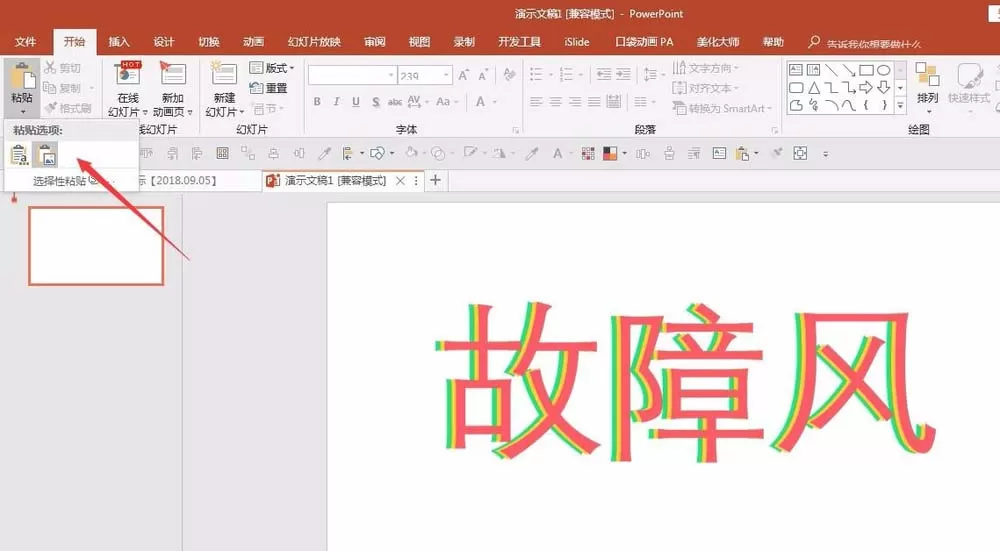Decrease font size with the small A icon
Screen dimensions: 1000x551
483,75
